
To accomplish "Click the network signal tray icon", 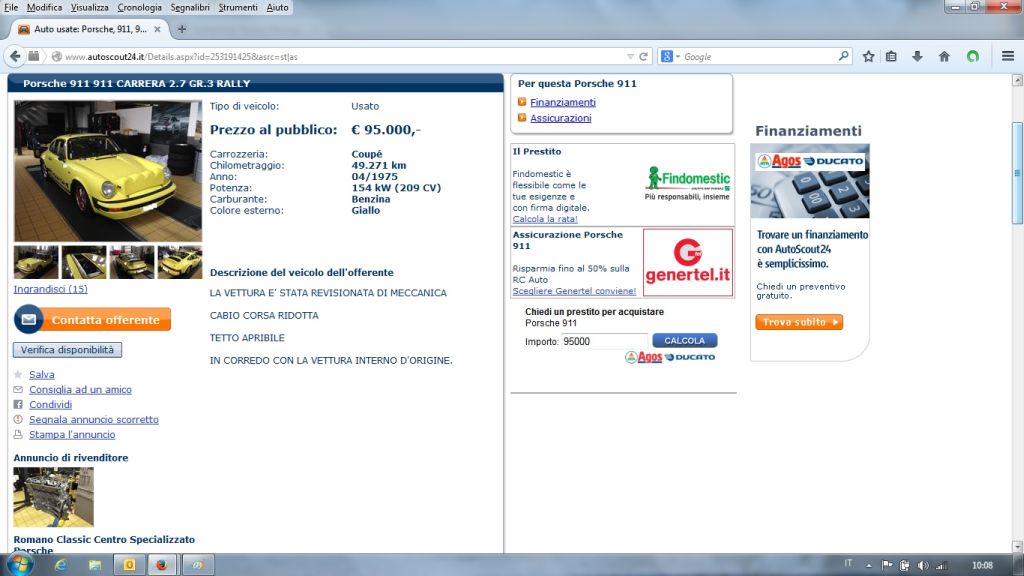I will coord(941,566).
